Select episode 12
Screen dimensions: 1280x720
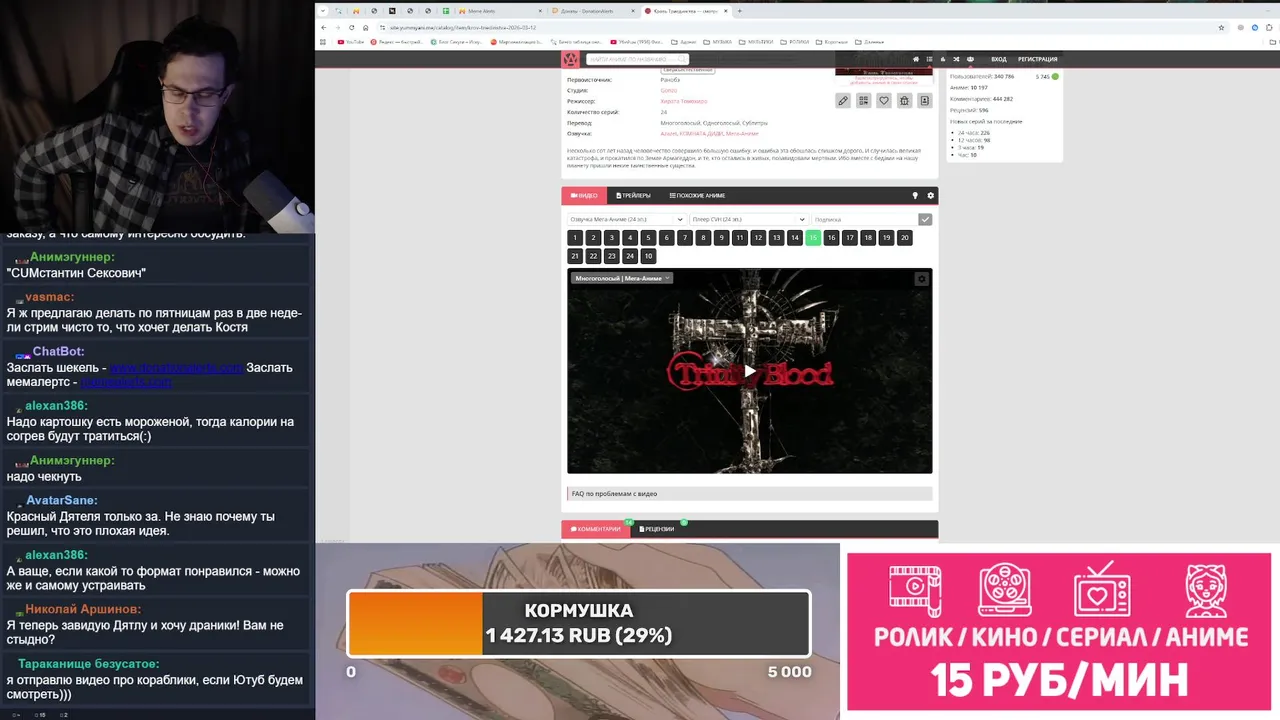point(758,238)
